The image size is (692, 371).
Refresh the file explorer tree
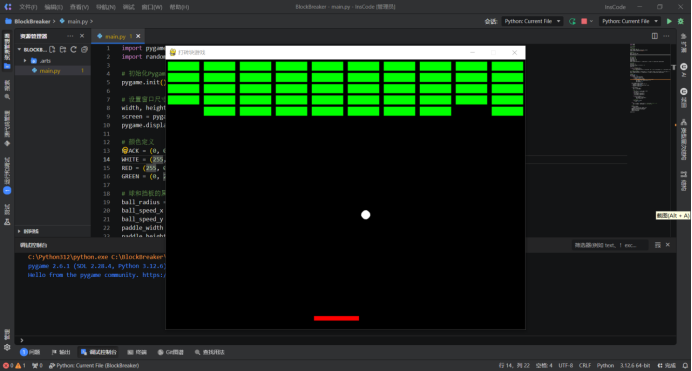coord(74,49)
